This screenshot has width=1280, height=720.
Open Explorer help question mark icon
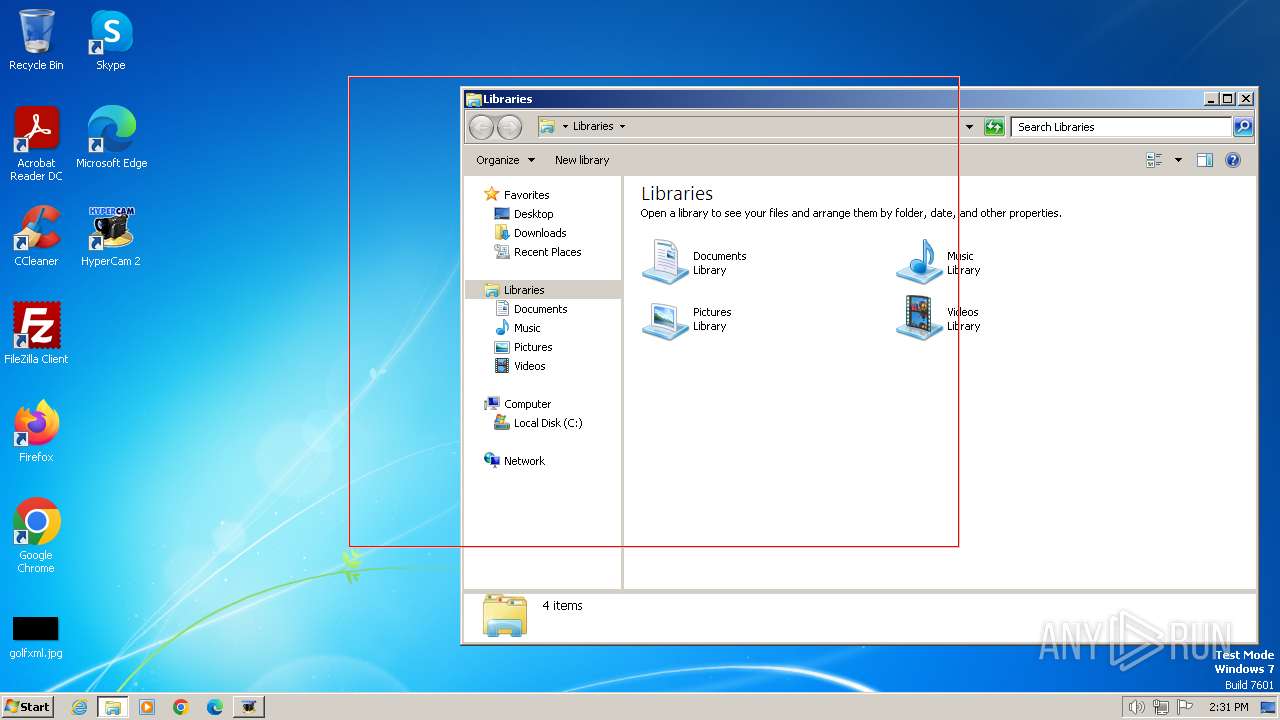click(x=1233, y=160)
